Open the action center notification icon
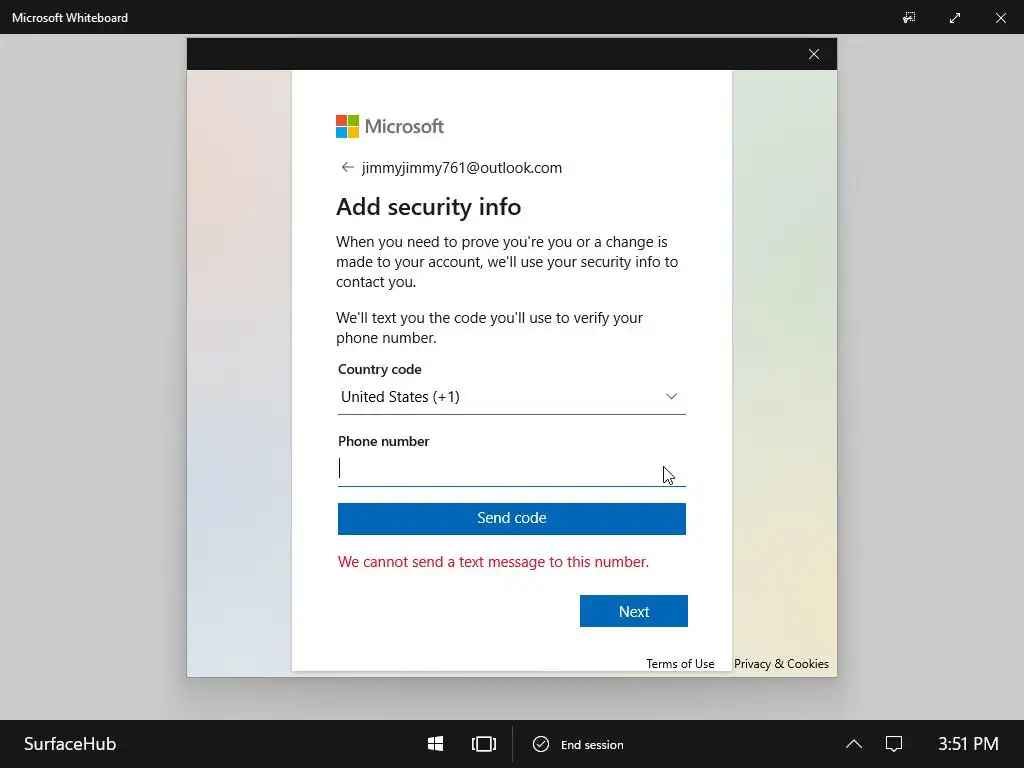This screenshot has width=1024, height=768. point(893,744)
